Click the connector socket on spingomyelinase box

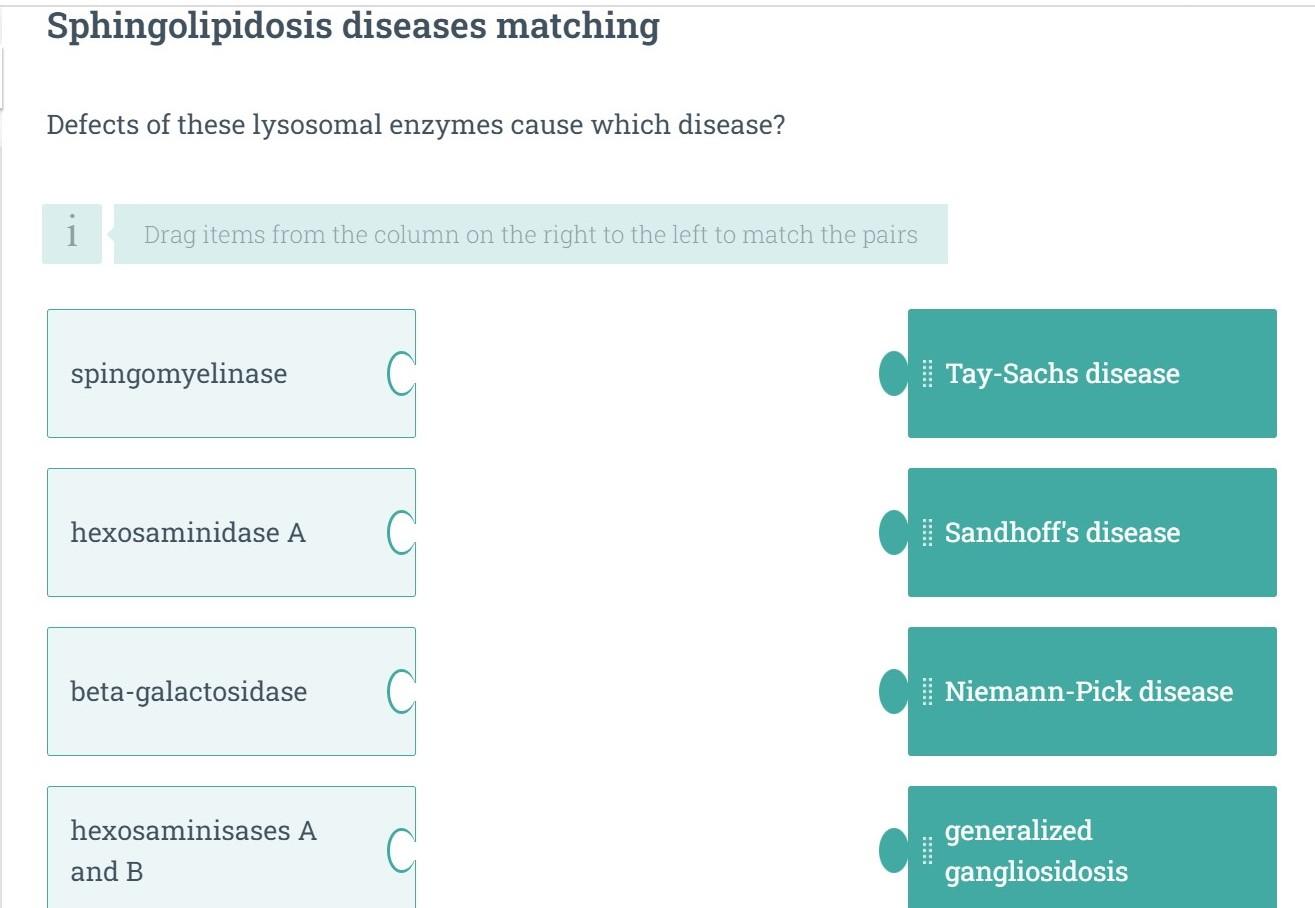click(399, 374)
